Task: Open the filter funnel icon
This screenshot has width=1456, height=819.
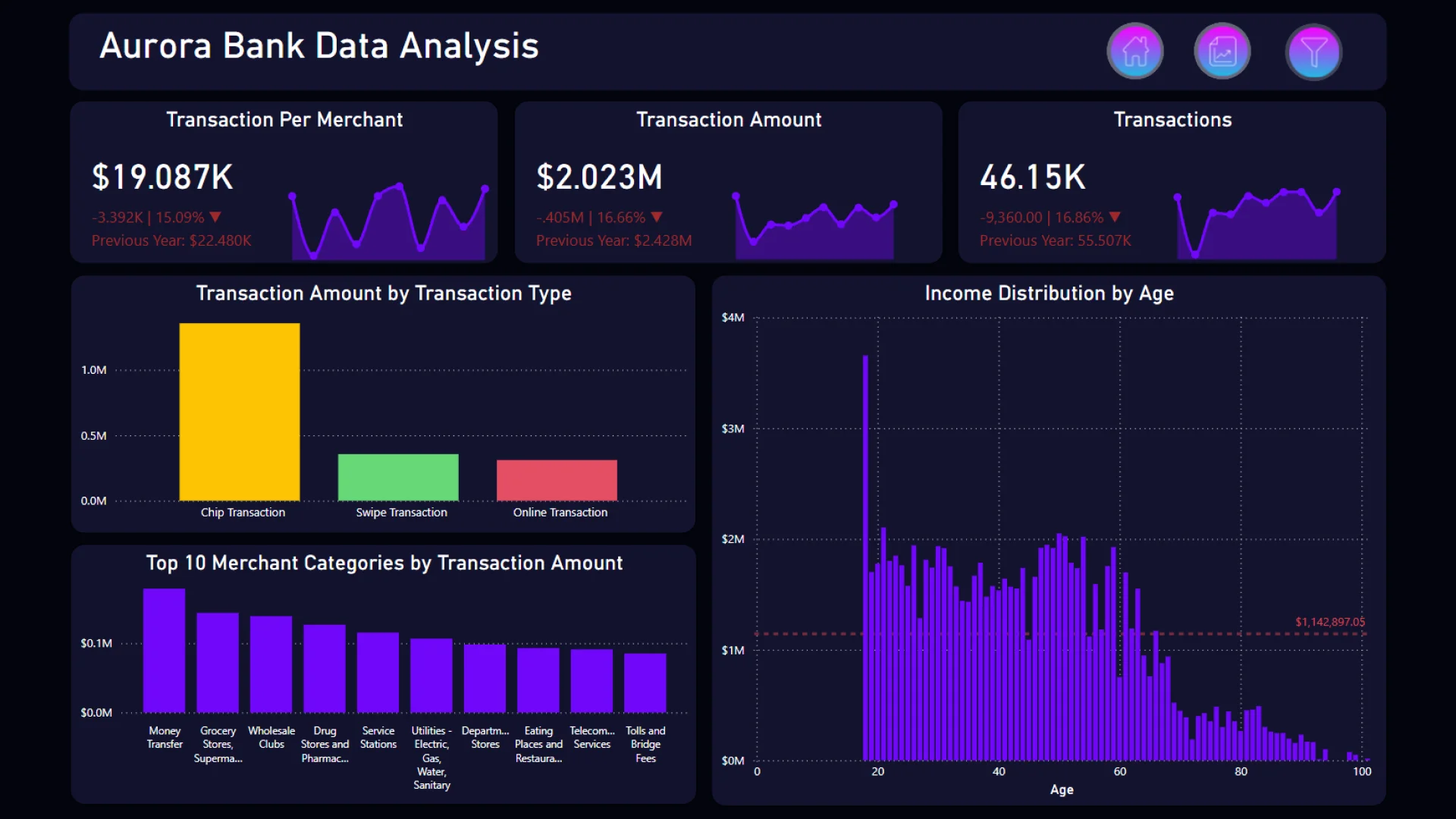Action: click(1314, 52)
